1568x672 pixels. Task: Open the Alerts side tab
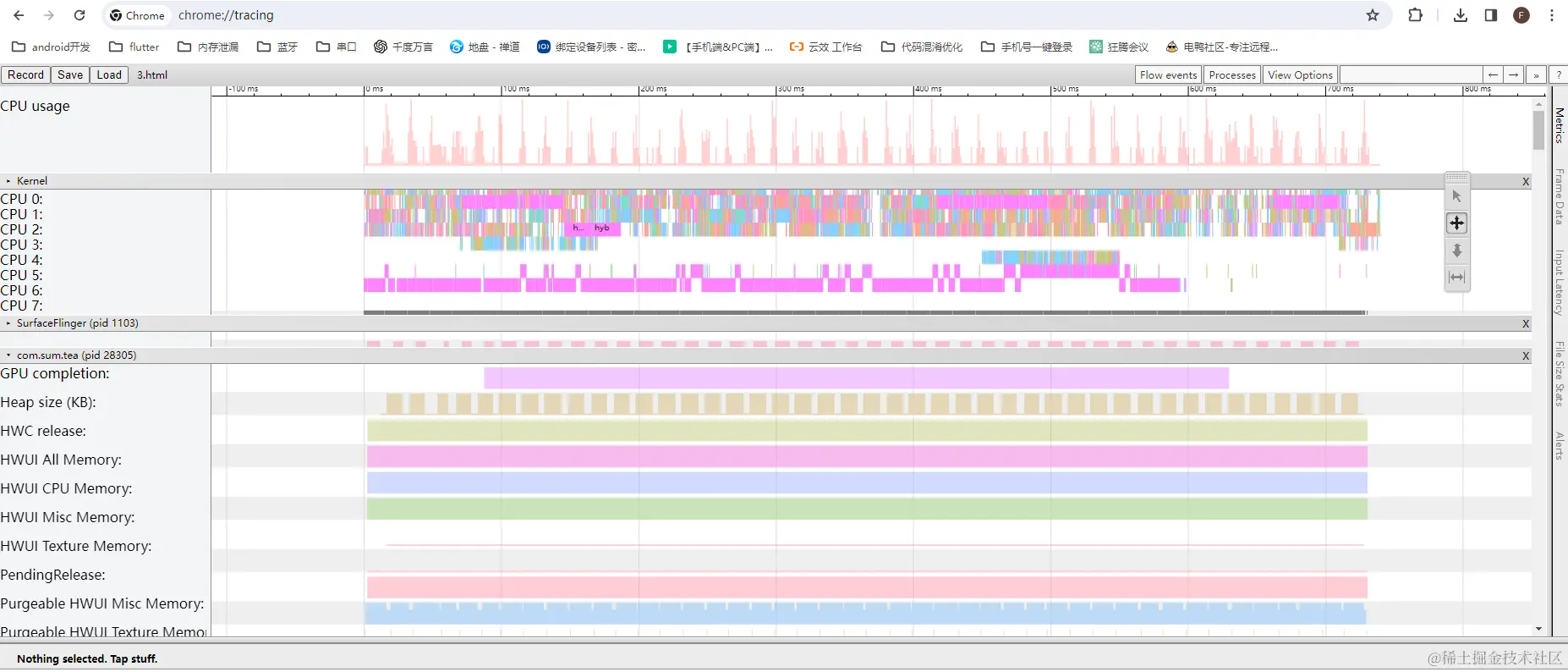(x=1560, y=446)
